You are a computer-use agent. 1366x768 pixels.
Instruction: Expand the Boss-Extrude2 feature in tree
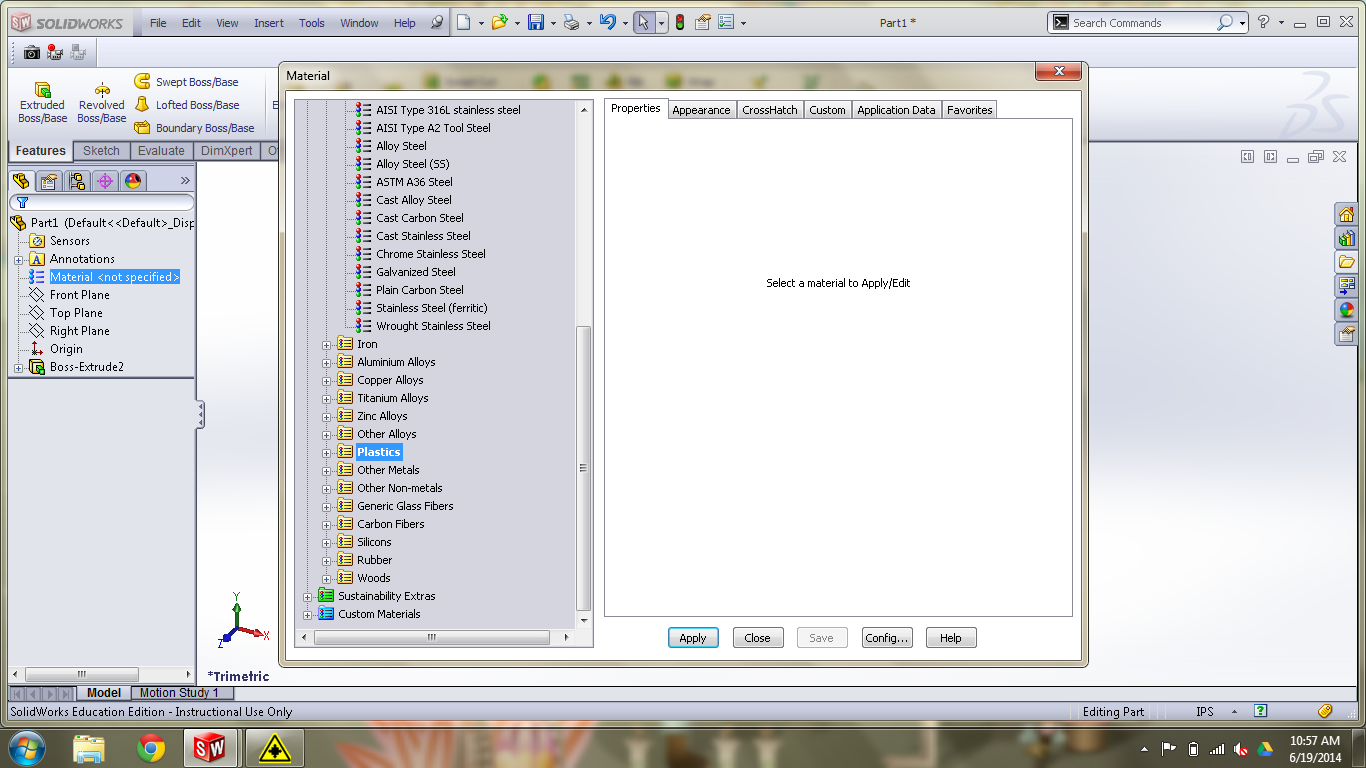click(17, 368)
